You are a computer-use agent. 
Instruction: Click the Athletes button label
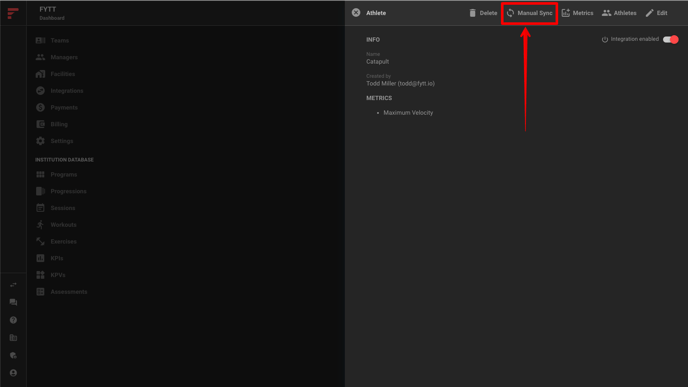pos(625,13)
